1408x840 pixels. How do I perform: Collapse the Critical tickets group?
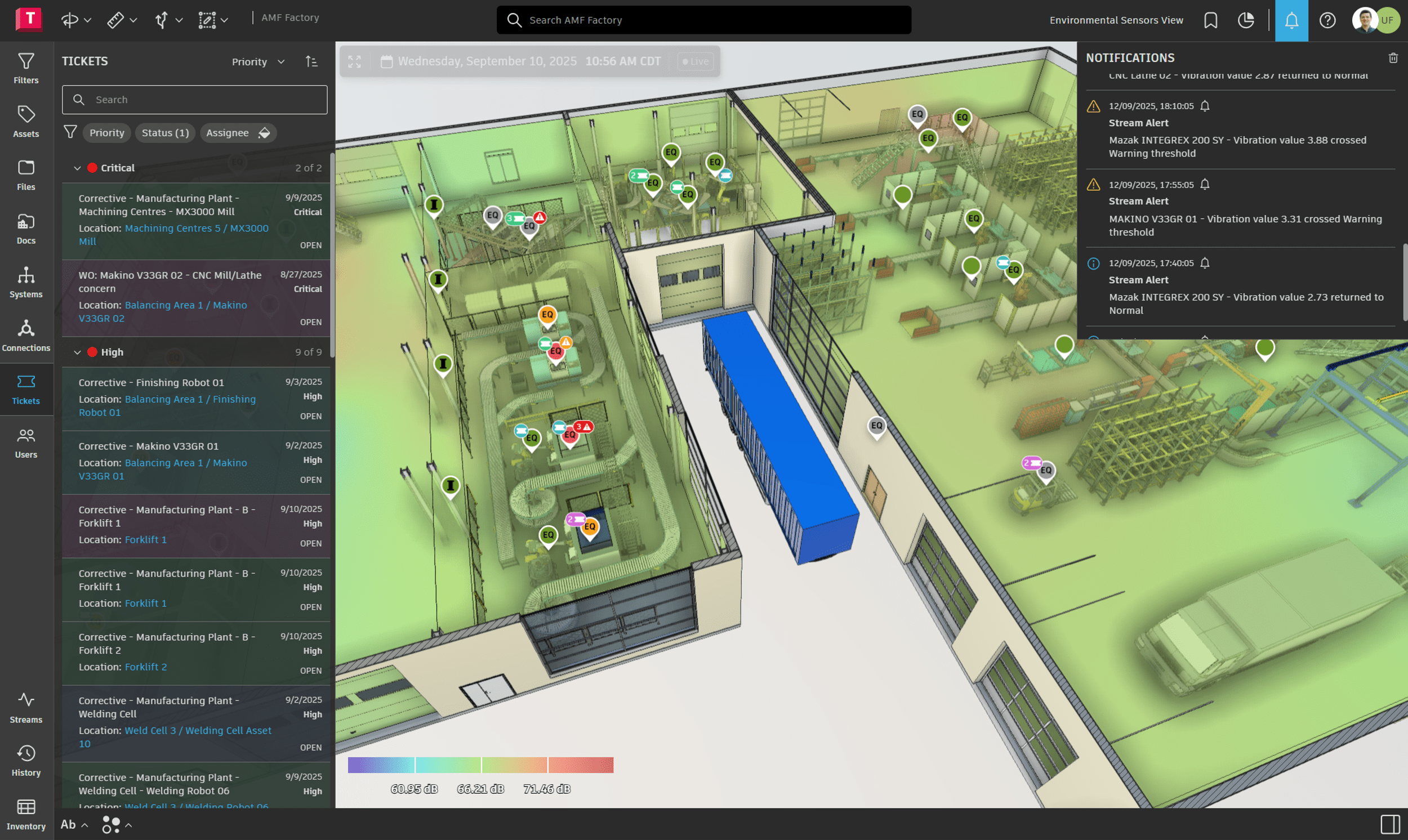(78, 168)
